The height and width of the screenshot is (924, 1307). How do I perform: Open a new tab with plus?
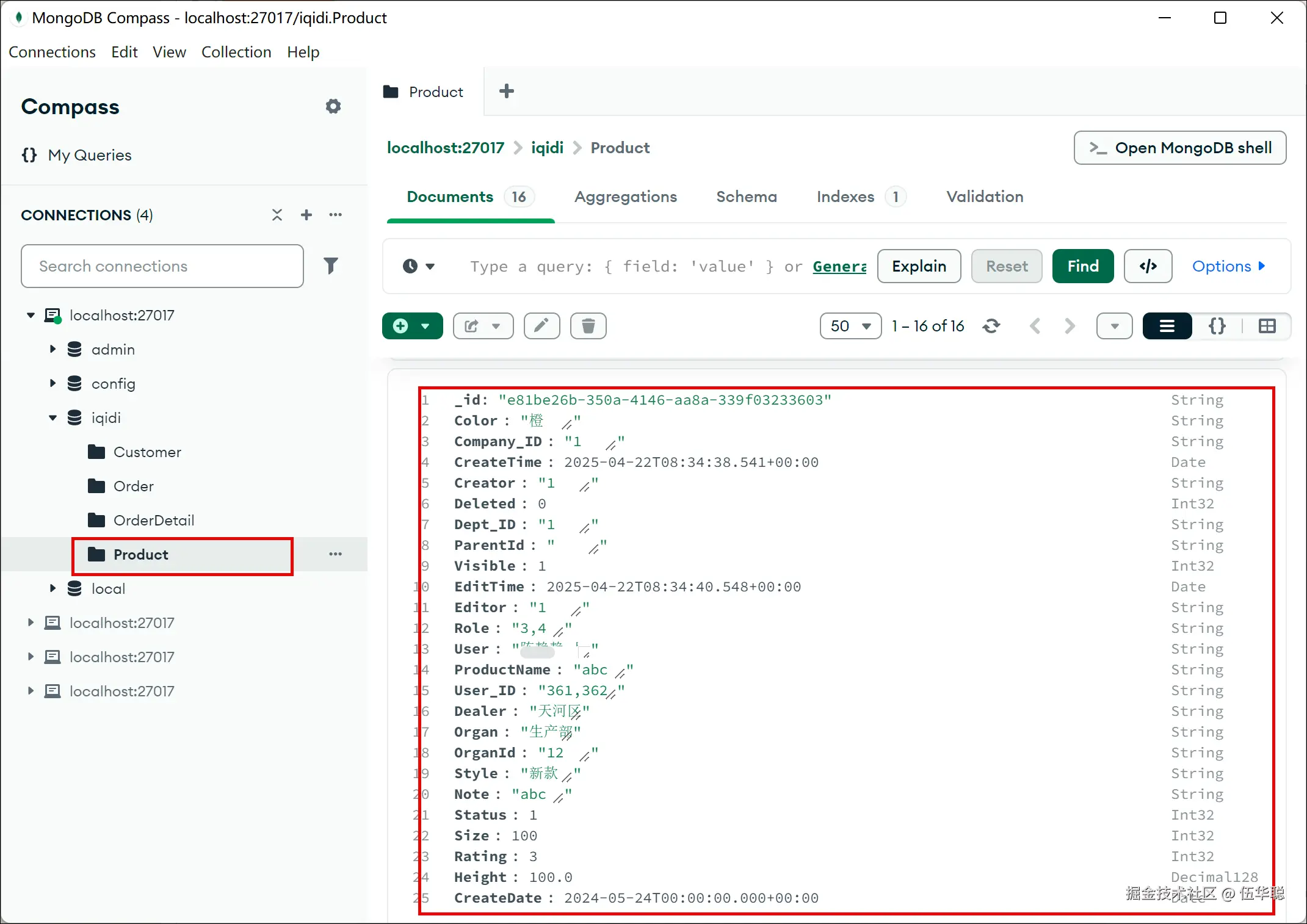[x=506, y=92]
